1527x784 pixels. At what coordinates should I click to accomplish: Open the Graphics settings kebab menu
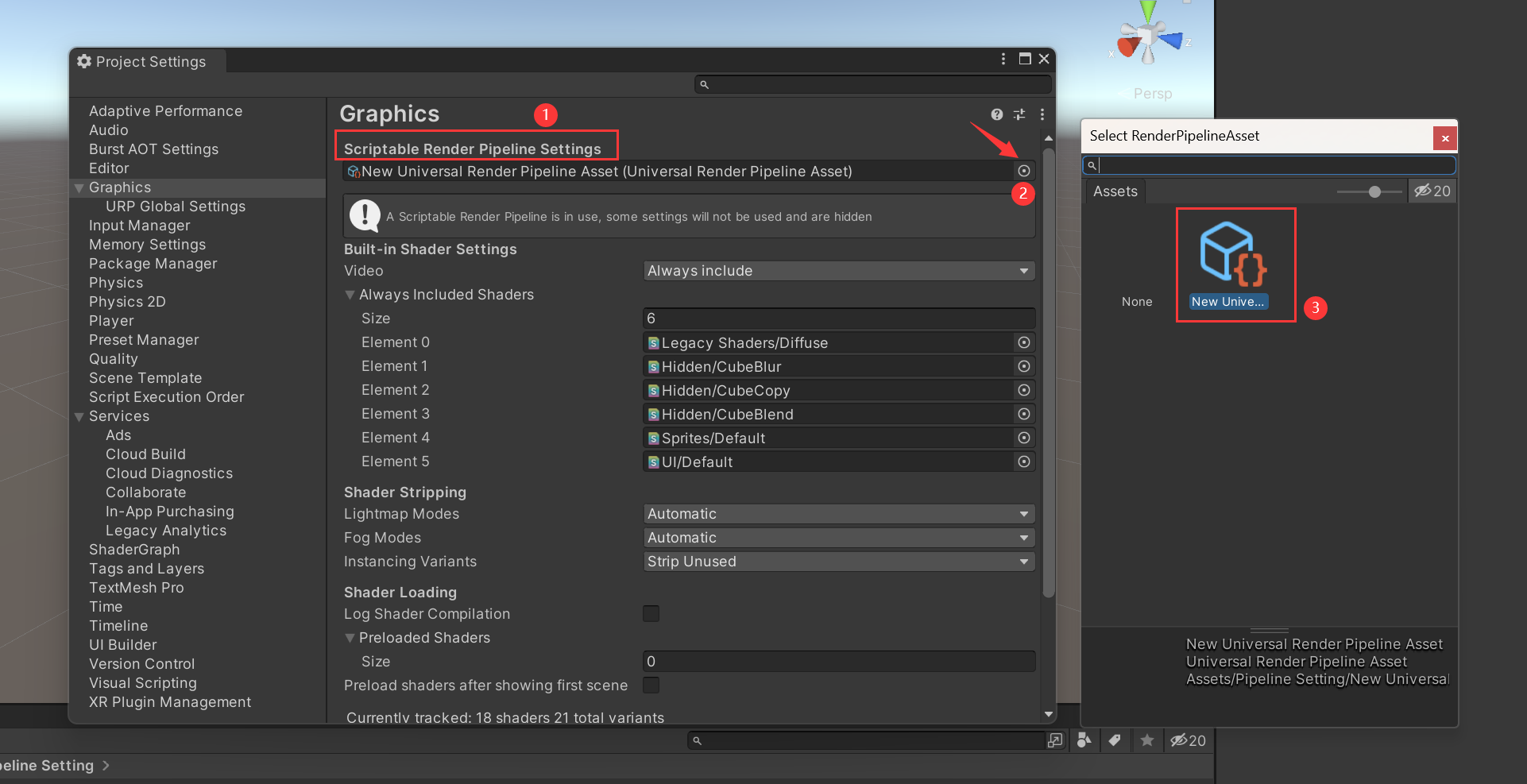(x=1042, y=114)
